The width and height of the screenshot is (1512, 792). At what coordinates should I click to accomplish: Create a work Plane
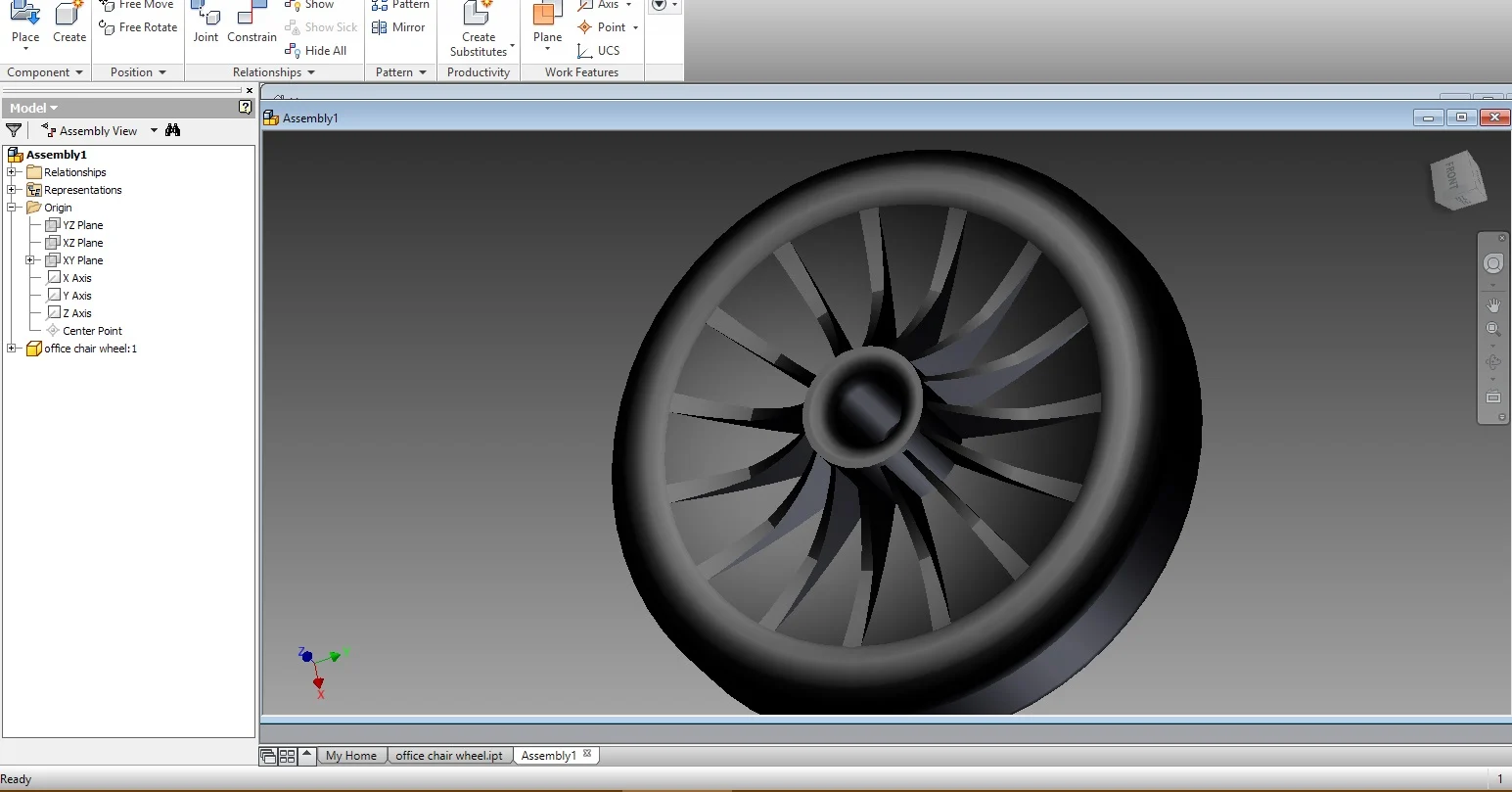point(547,25)
